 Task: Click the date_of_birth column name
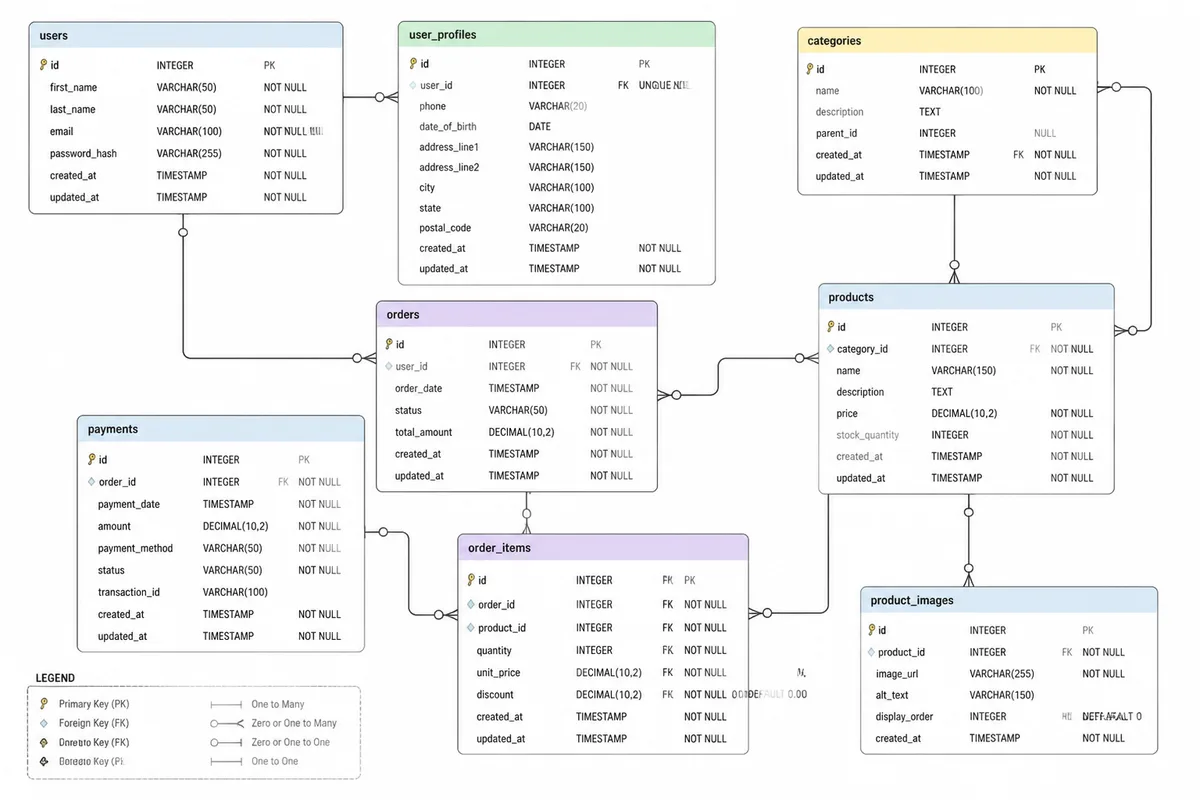pyautogui.click(x=448, y=127)
